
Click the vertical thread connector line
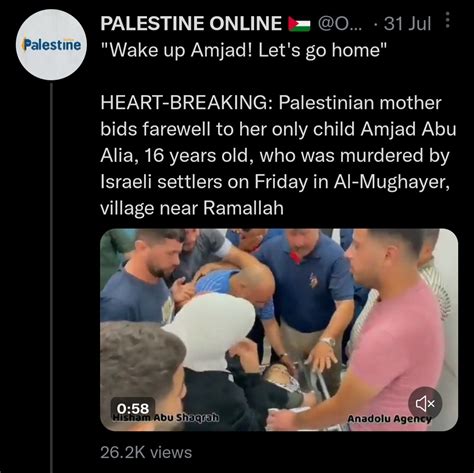[52, 278]
